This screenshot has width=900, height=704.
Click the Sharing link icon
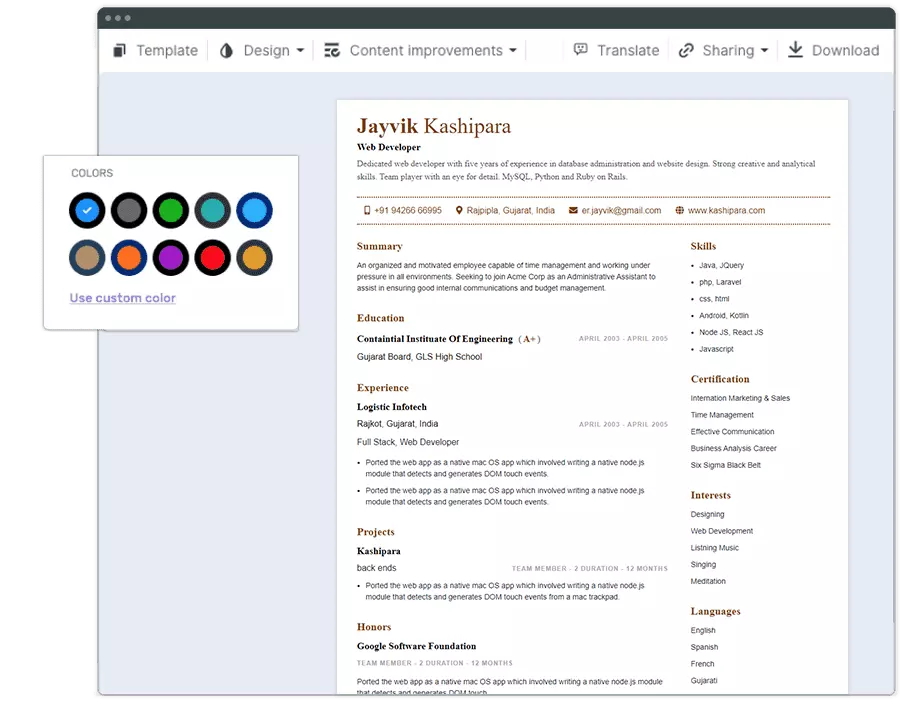[686, 50]
